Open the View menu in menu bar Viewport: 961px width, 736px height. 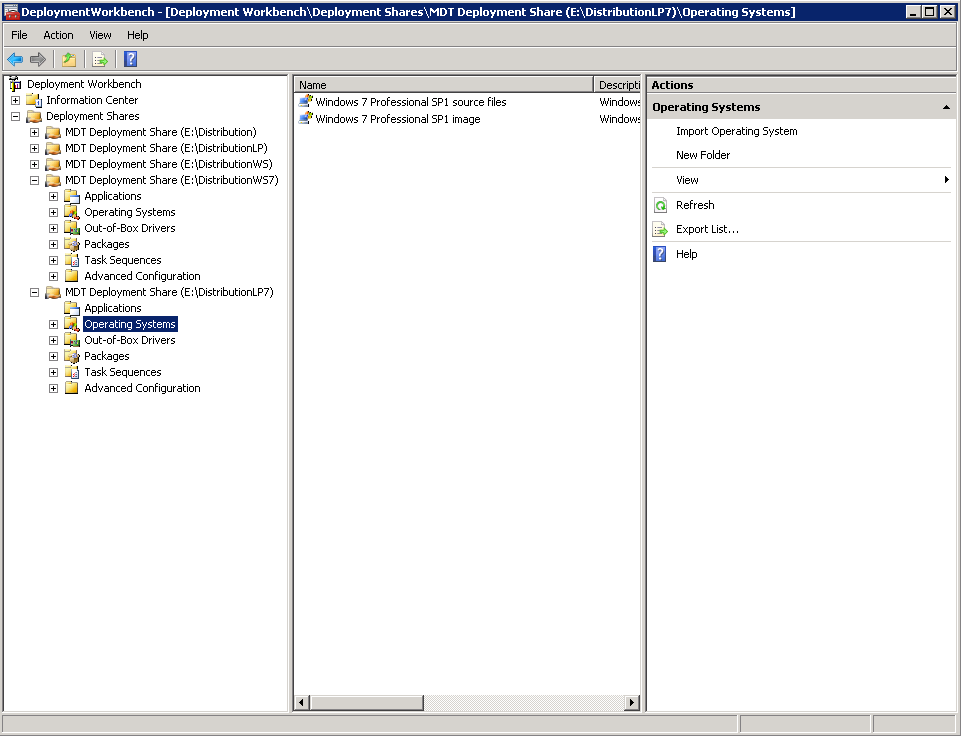[x=100, y=35]
